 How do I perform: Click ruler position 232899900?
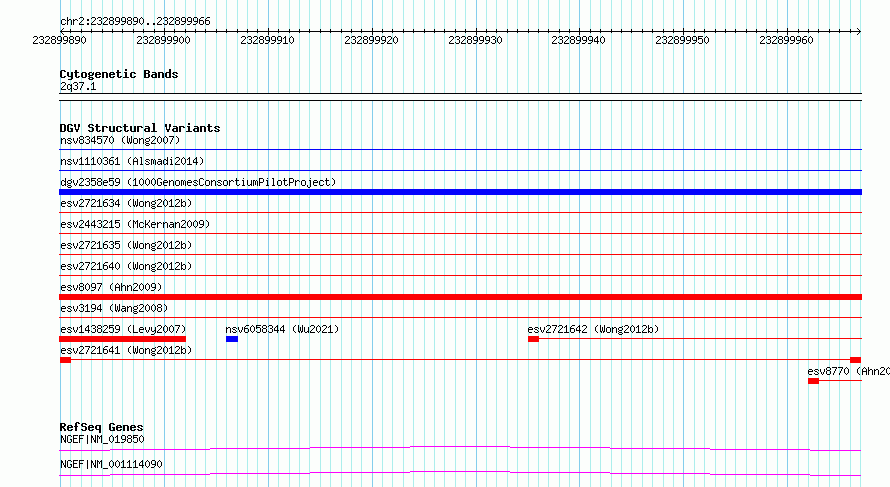[x=163, y=40]
